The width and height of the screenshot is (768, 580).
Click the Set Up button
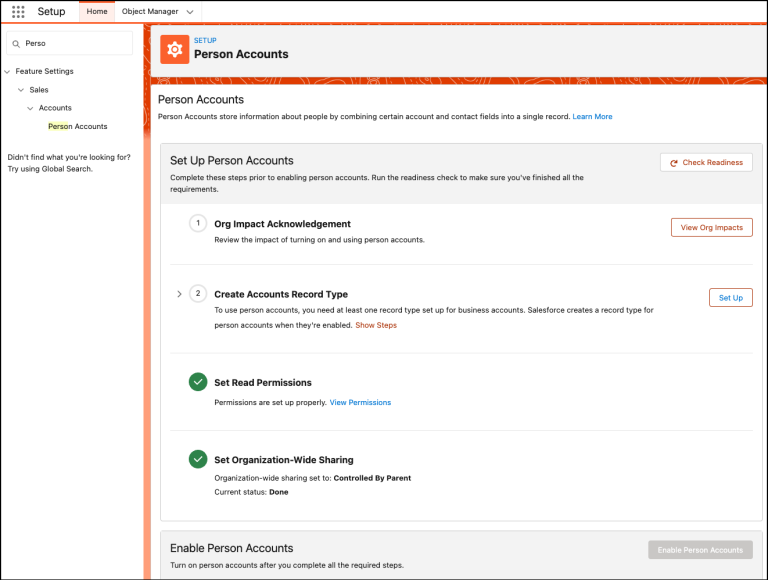731,297
